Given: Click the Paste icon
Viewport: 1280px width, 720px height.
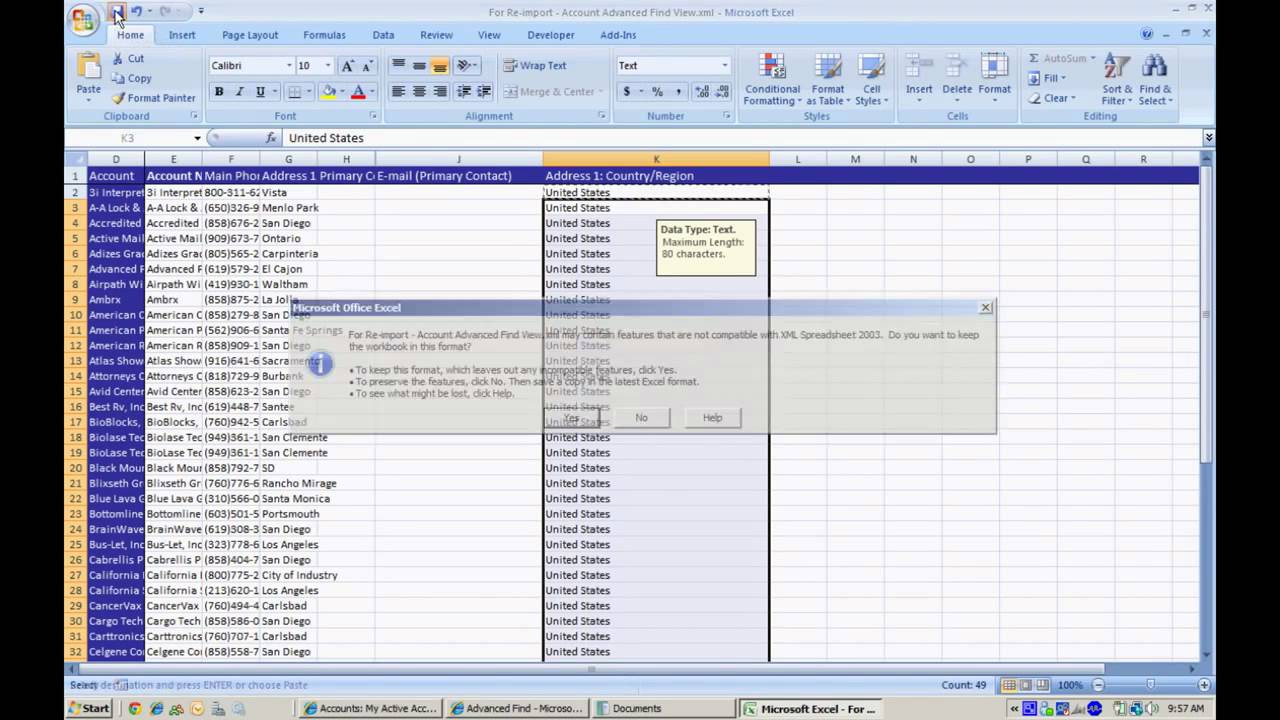Looking at the screenshot, I should tap(89, 66).
